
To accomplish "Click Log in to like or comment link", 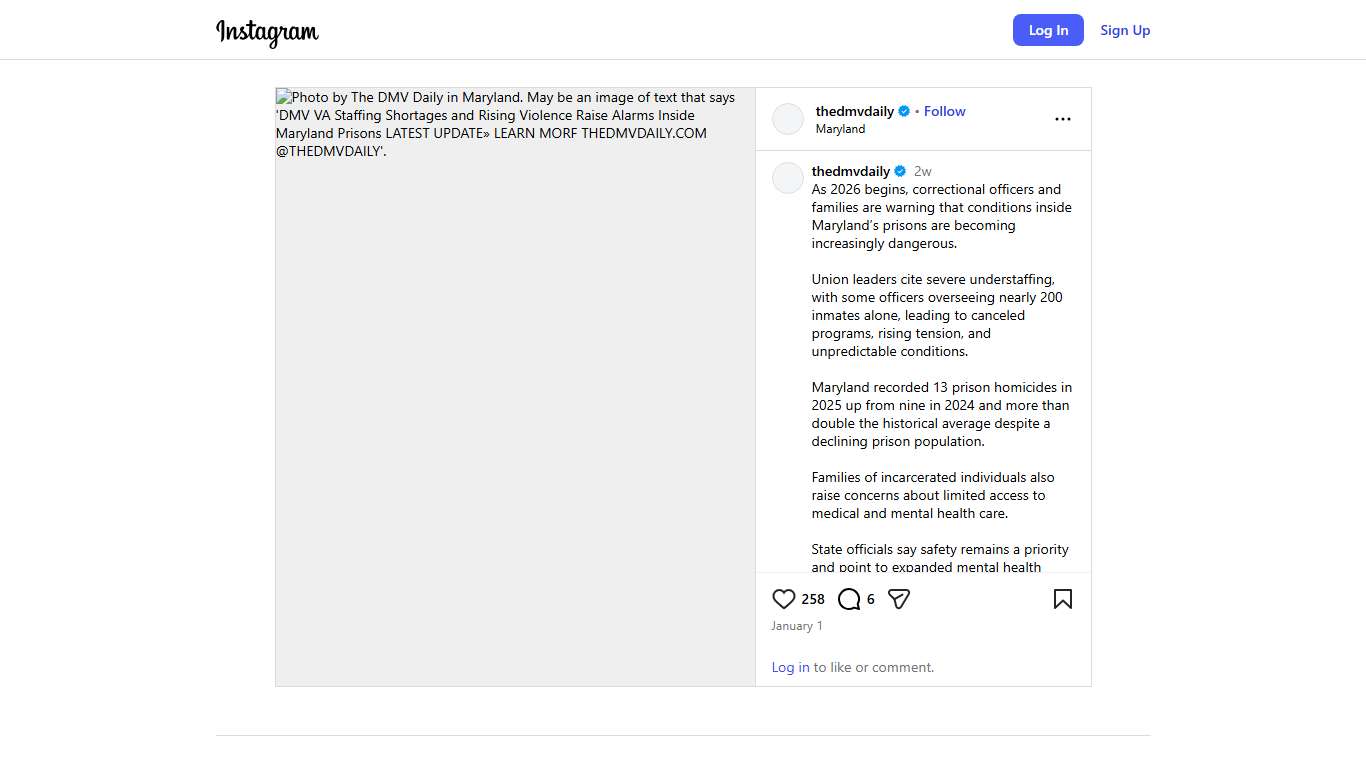I will click(x=790, y=667).
